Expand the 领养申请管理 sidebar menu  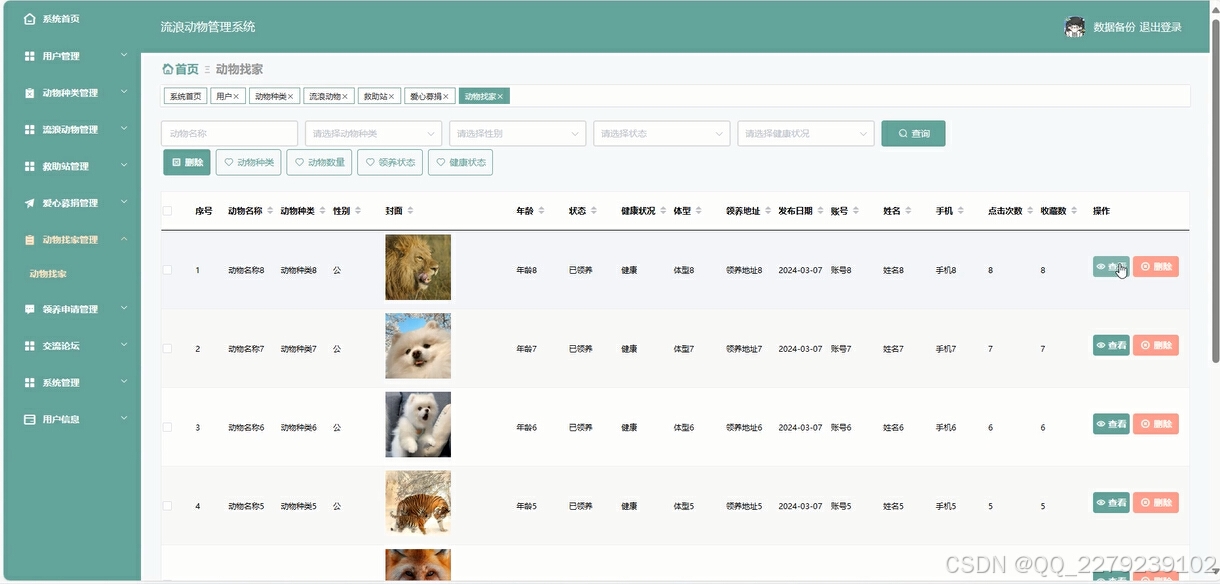(124, 308)
